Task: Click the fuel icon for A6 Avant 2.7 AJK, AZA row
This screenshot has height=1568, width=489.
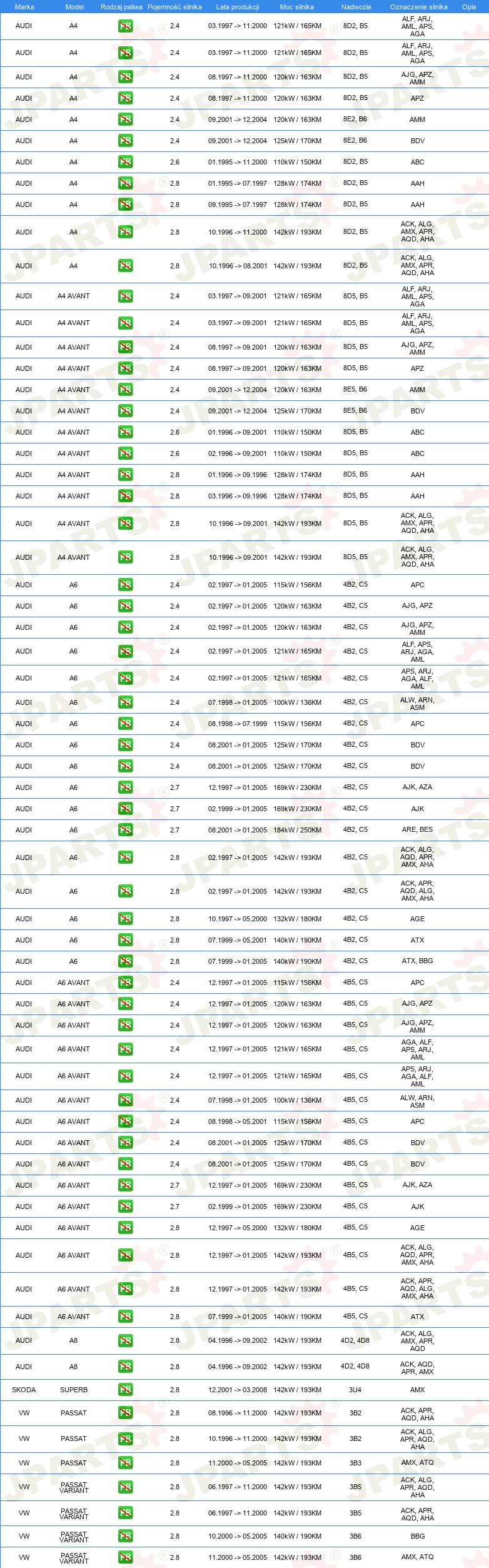Action: [125, 1185]
